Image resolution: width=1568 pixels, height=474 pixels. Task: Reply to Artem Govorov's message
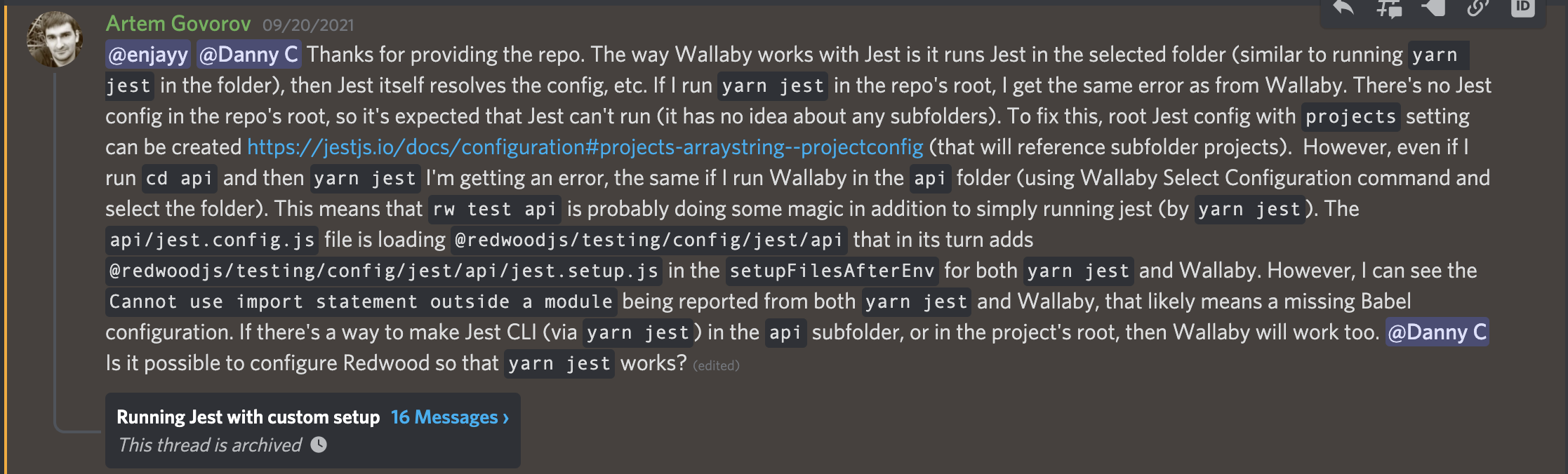point(1343,8)
